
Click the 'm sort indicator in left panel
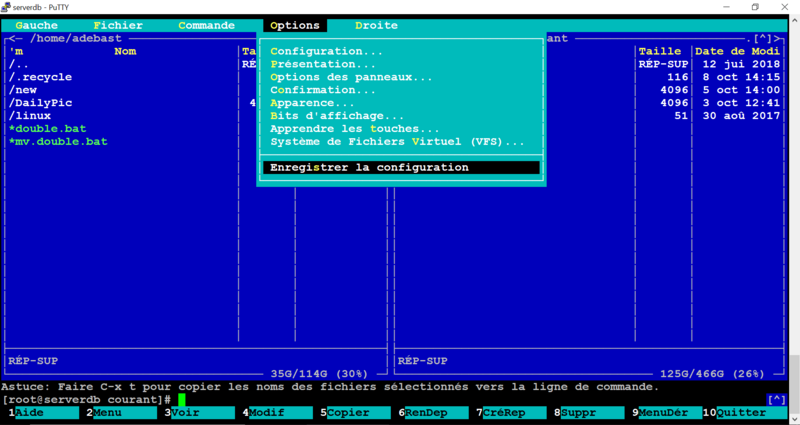click(16, 52)
